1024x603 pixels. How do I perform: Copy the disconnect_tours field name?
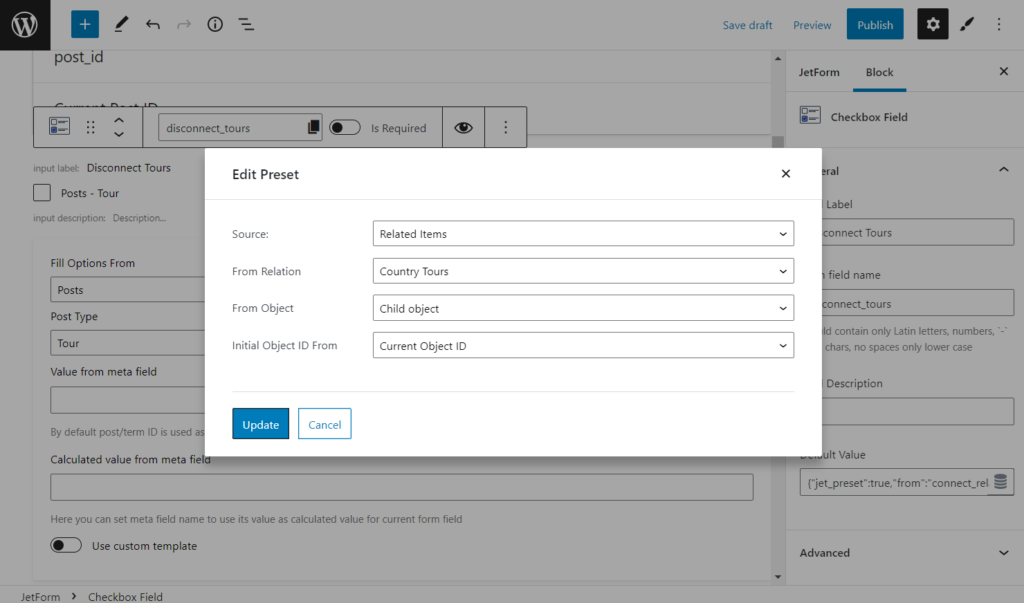pos(313,127)
